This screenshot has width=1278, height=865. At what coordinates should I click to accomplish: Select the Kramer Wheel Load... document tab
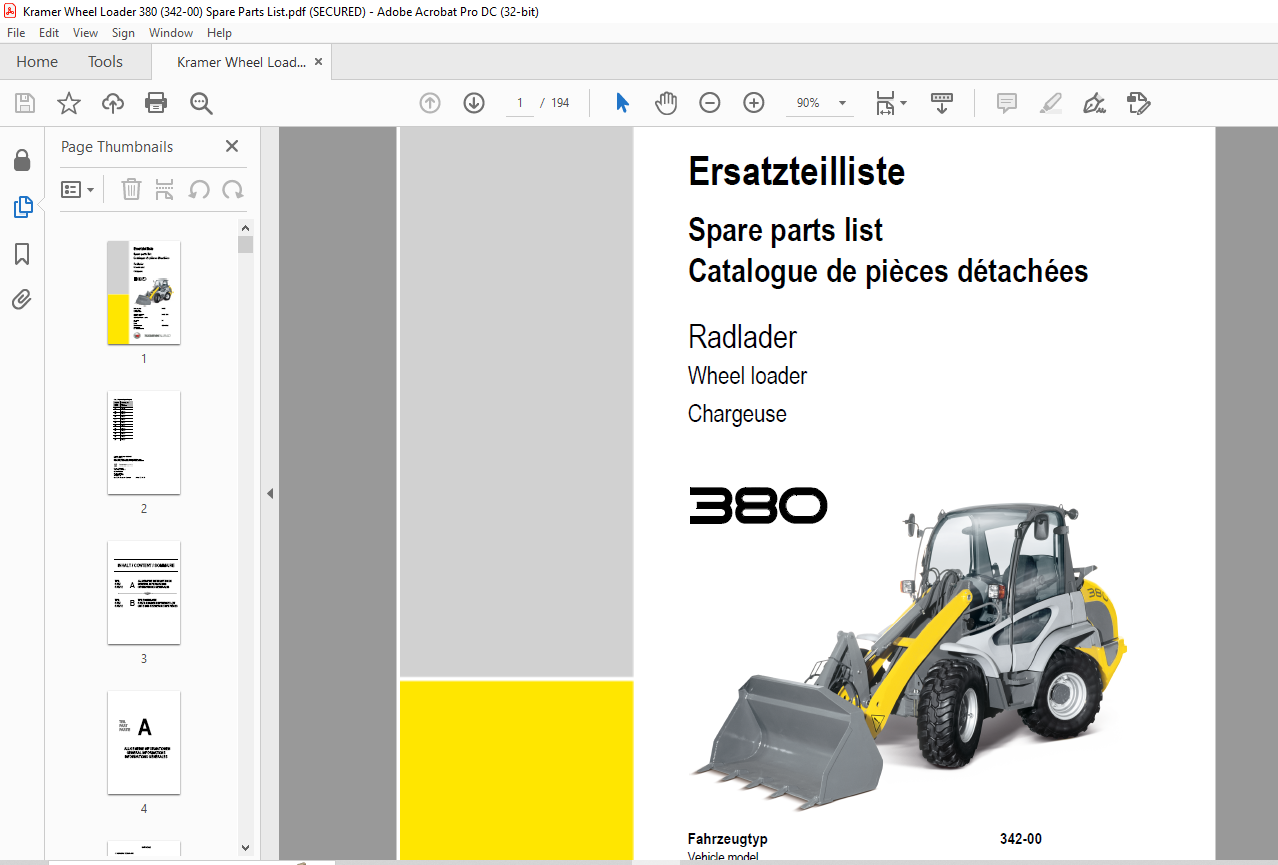pyautogui.click(x=241, y=62)
